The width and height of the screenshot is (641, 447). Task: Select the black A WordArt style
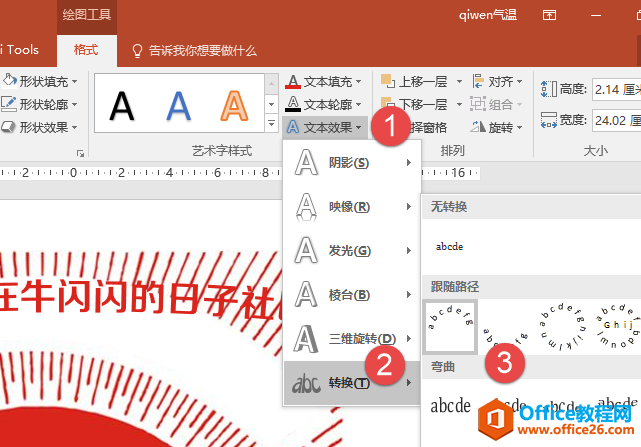point(121,106)
